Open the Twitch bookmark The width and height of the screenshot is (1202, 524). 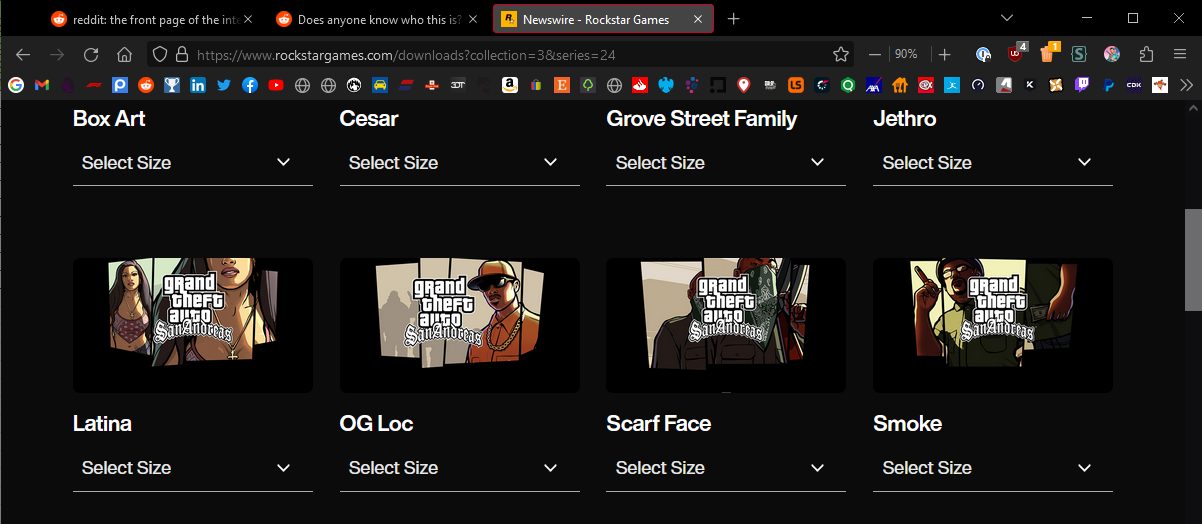pyautogui.click(x=1082, y=85)
